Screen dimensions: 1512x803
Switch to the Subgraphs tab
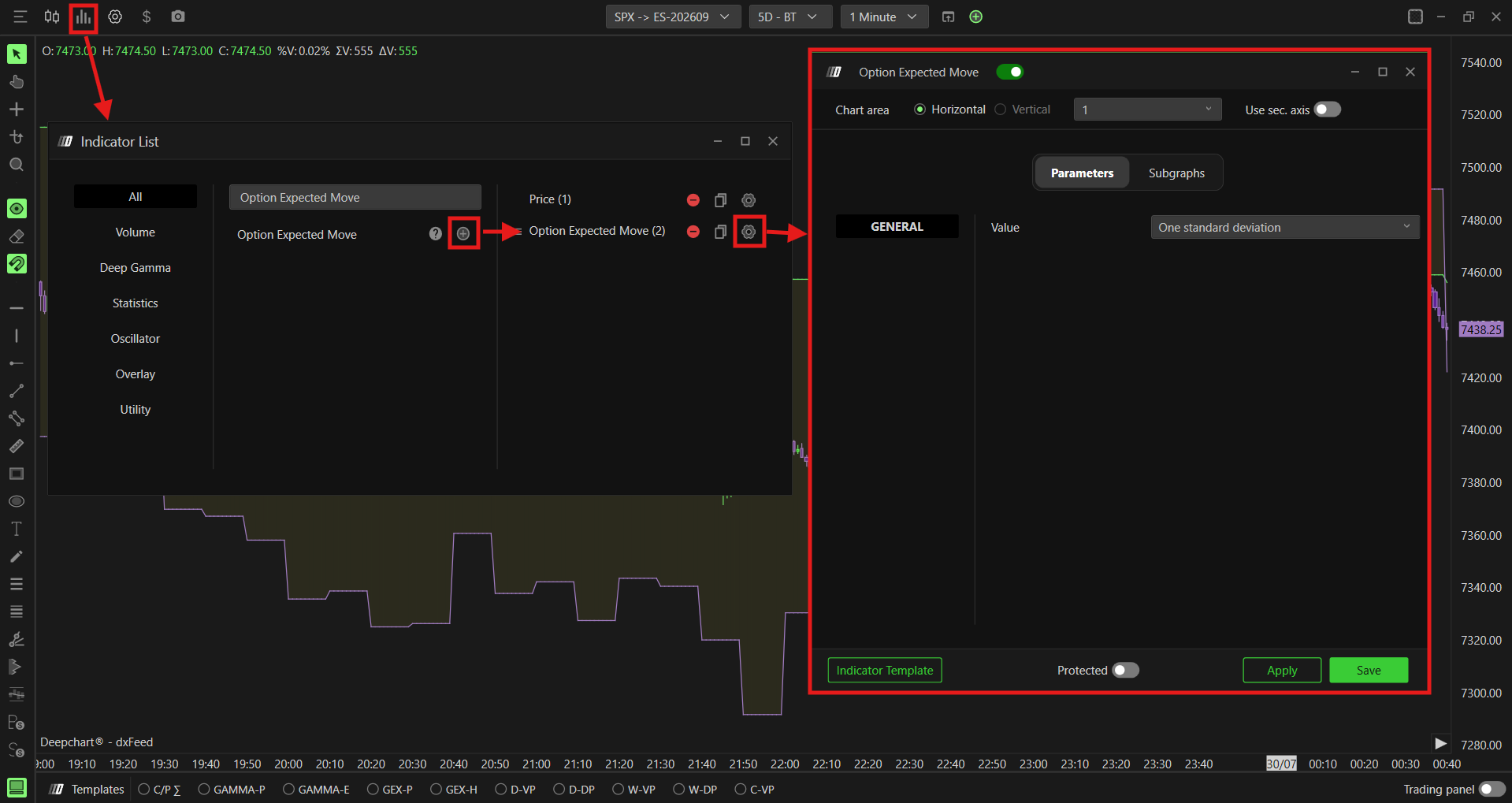coord(1176,173)
